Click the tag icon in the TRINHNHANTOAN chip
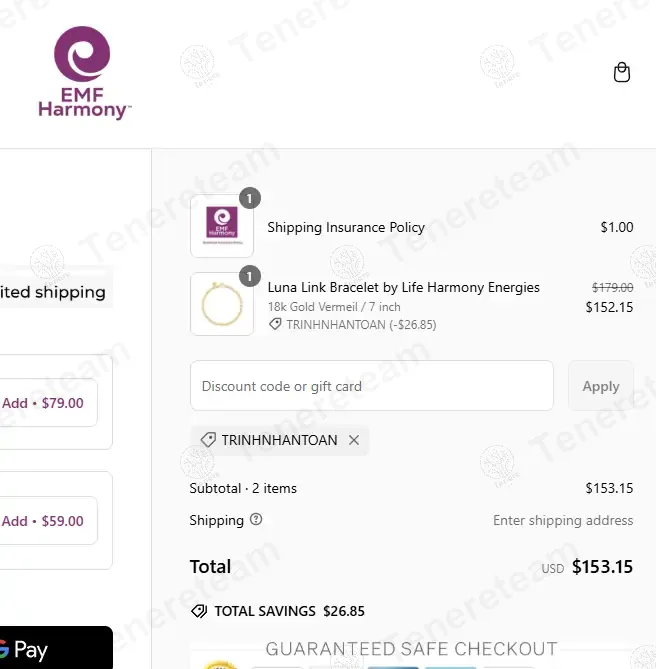 (x=208, y=440)
